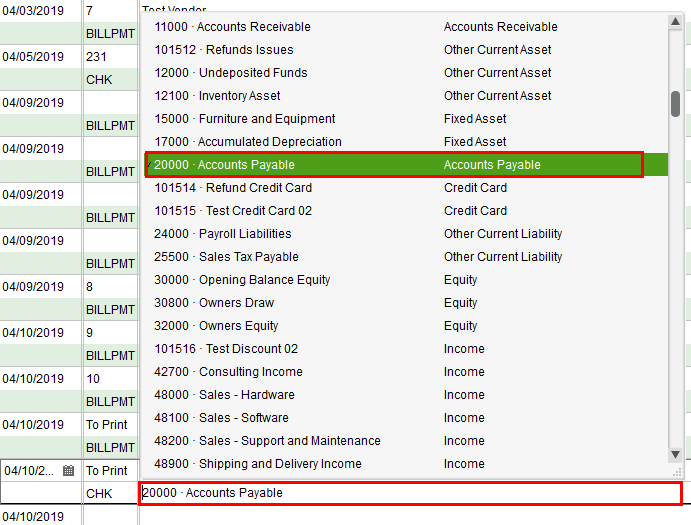Choose 12000 · Undeposited Funds
691x525 pixels.
pyautogui.click(x=406, y=73)
